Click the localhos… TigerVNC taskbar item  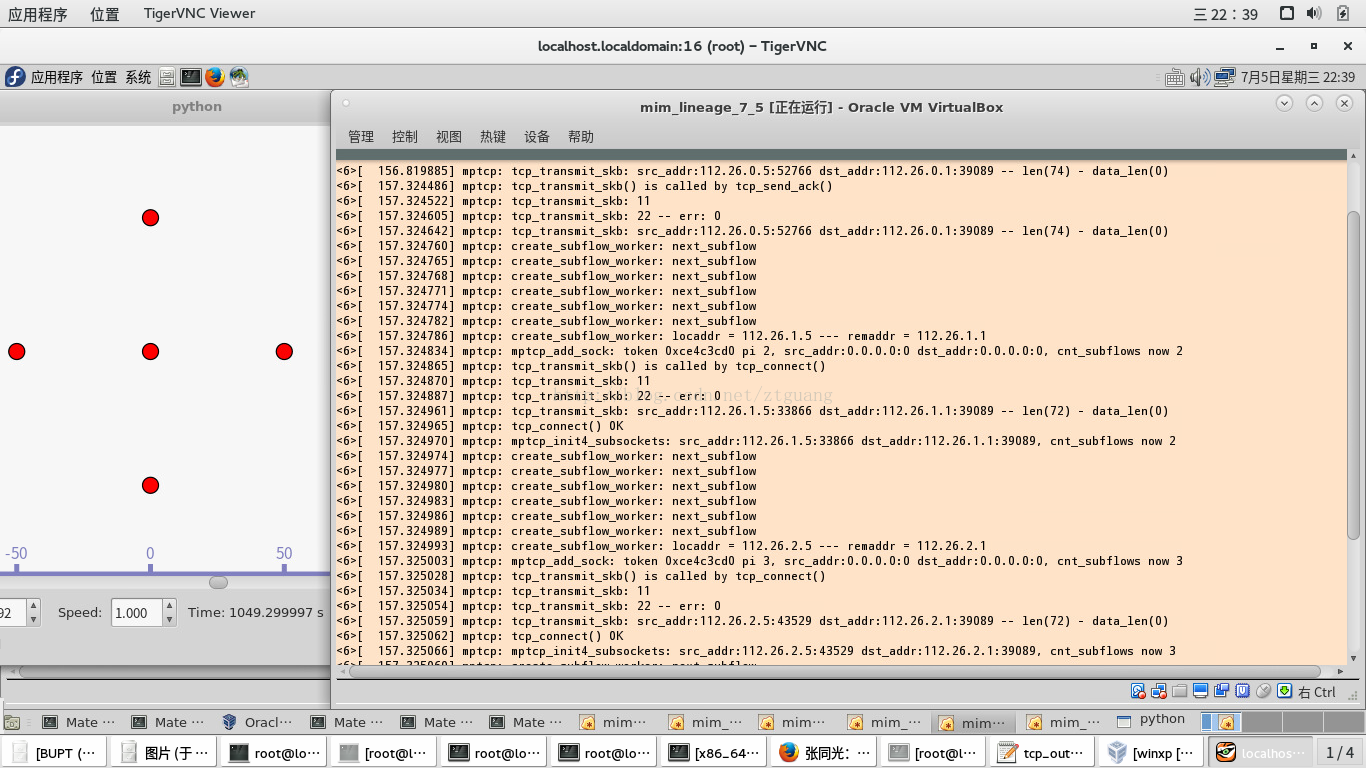(x=1260, y=752)
